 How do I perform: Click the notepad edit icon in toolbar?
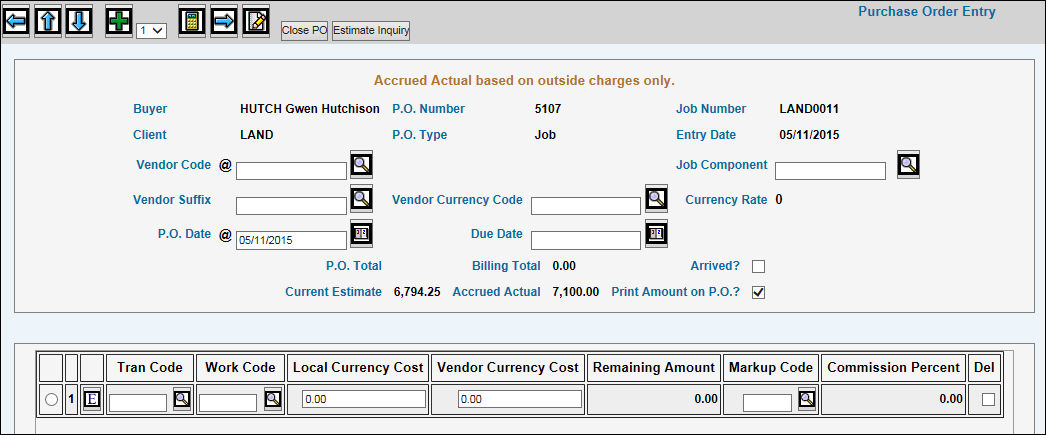coord(256,21)
